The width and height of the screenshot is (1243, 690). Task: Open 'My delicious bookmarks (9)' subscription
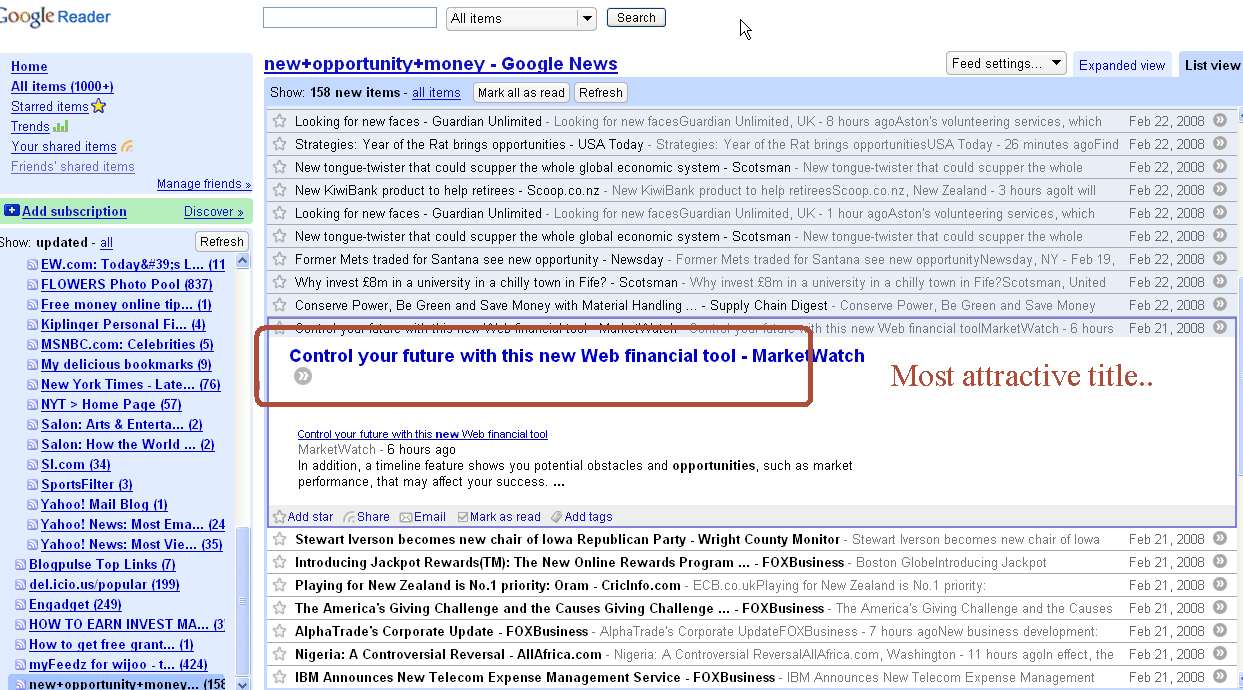click(126, 364)
